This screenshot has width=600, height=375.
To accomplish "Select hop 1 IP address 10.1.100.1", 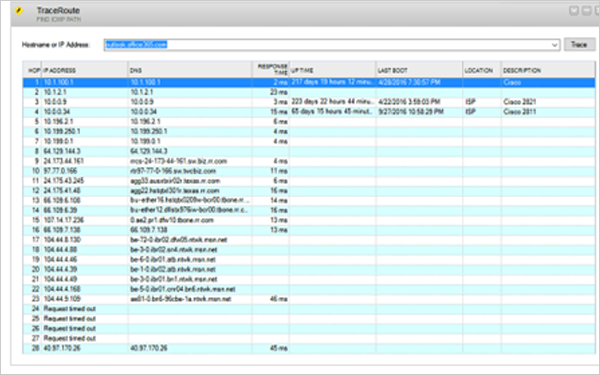I will click(59, 82).
